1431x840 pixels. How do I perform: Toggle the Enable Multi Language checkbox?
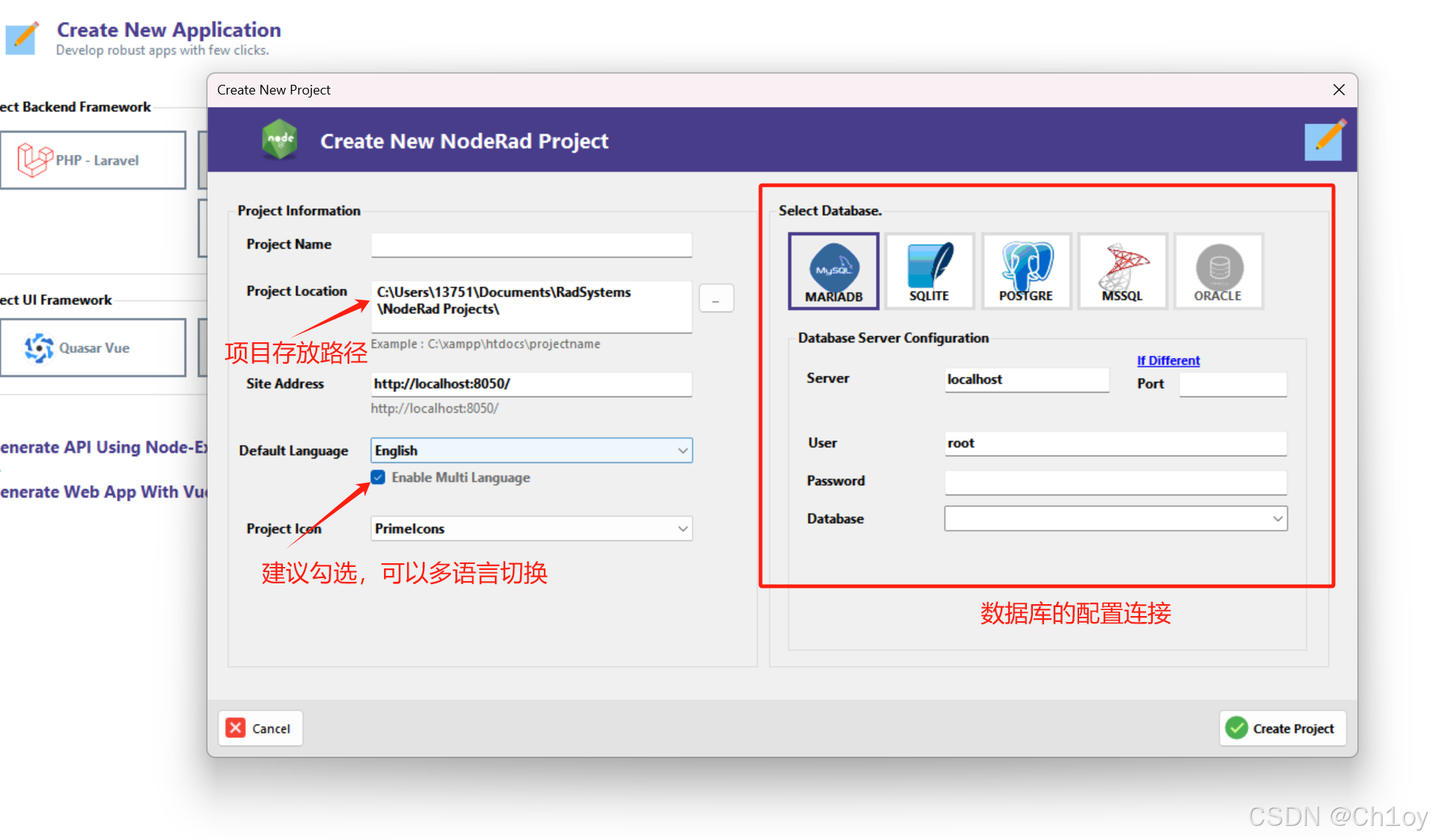click(378, 477)
